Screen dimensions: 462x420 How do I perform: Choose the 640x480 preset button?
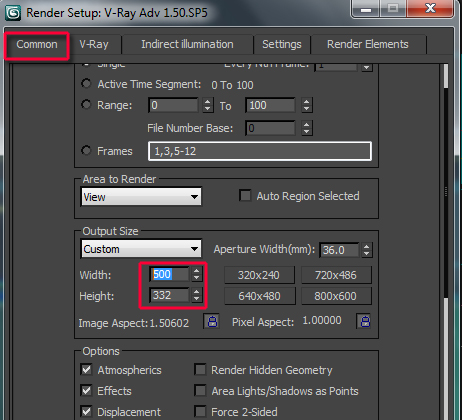point(259,296)
